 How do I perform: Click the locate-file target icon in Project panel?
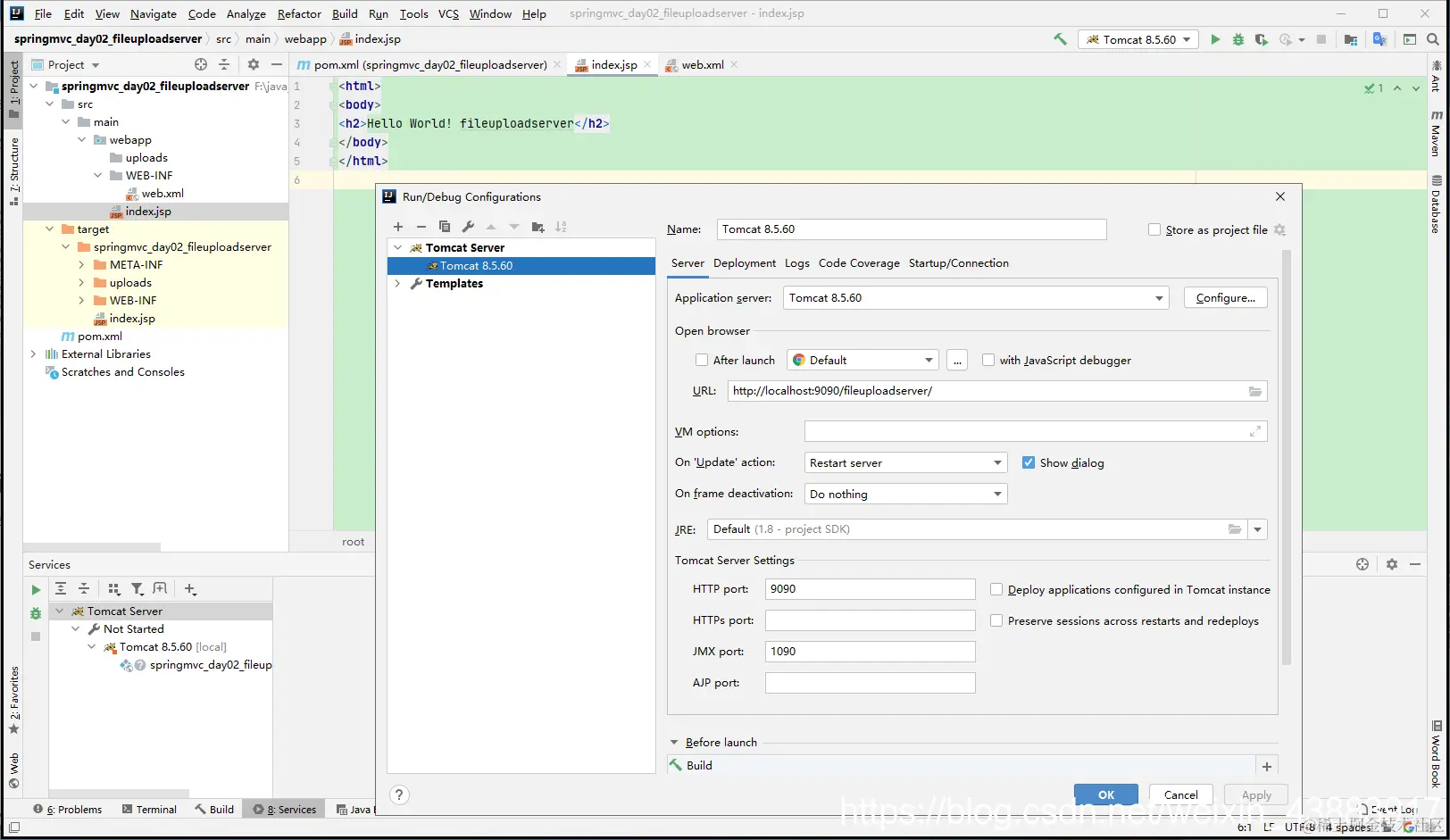coord(201,64)
